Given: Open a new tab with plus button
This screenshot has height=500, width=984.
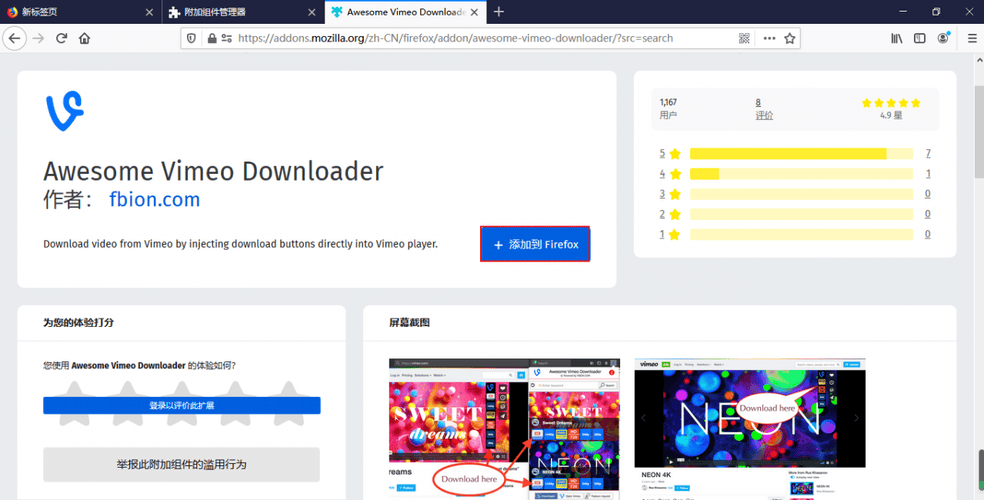Looking at the screenshot, I should [x=499, y=12].
